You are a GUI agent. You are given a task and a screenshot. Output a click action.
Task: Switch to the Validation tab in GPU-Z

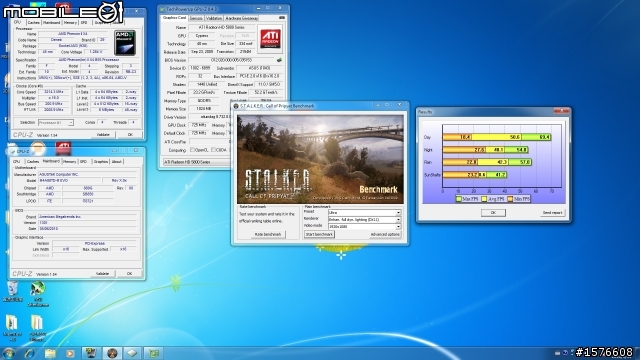point(214,18)
